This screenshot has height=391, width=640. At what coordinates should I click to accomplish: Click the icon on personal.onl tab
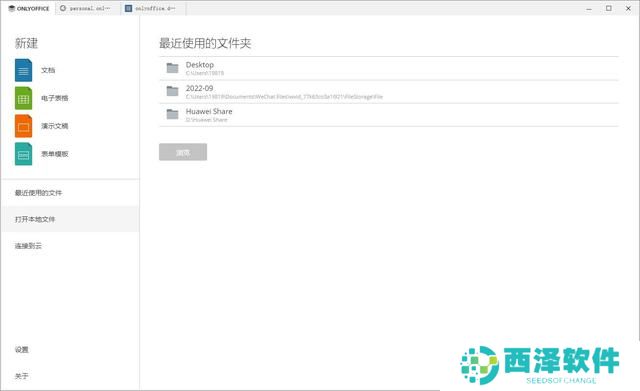[63, 8]
